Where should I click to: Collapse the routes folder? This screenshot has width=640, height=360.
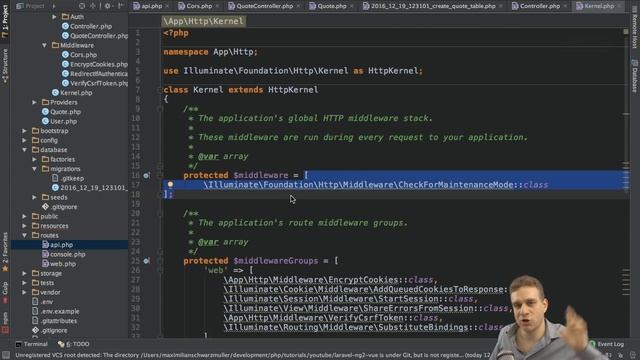[25, 236]
